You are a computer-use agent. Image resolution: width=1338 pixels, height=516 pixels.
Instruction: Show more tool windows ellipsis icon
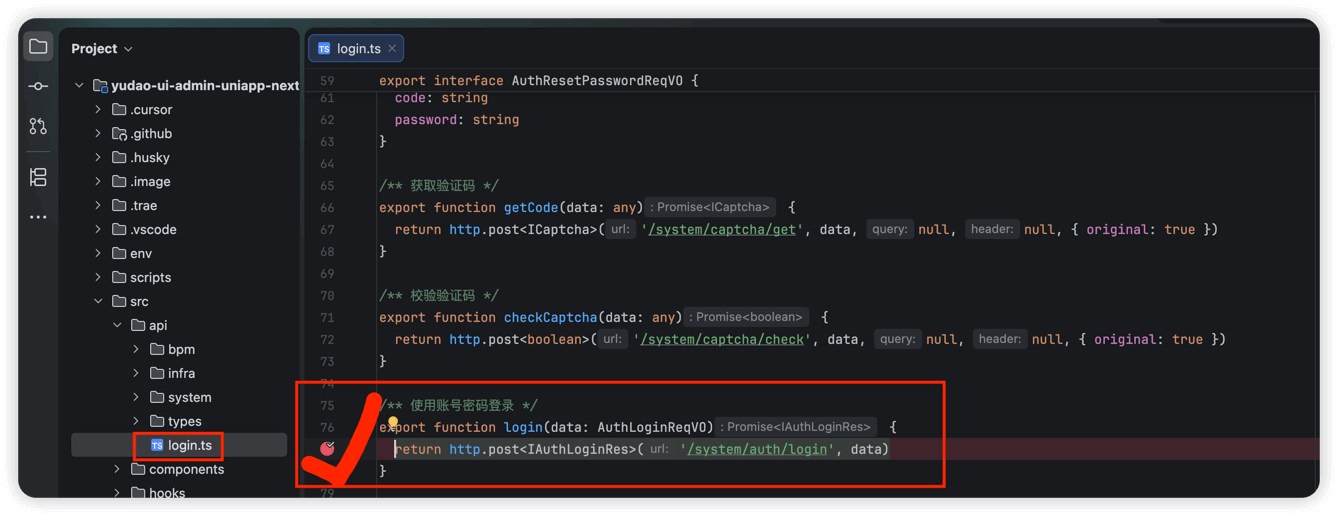38,217
